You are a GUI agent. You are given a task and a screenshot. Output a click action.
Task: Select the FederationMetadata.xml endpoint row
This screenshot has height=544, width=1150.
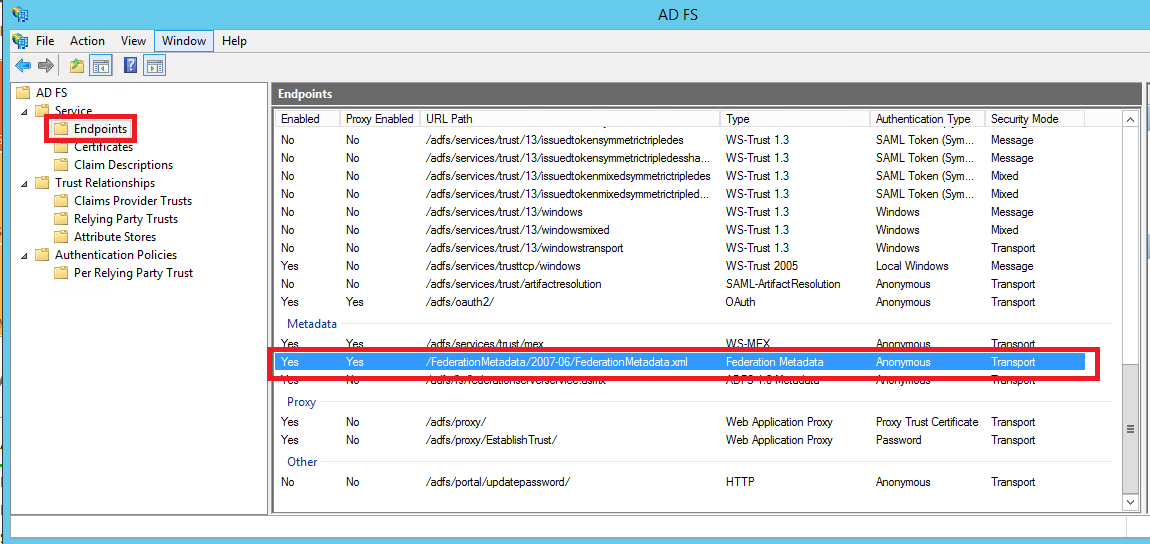point(680,361)
